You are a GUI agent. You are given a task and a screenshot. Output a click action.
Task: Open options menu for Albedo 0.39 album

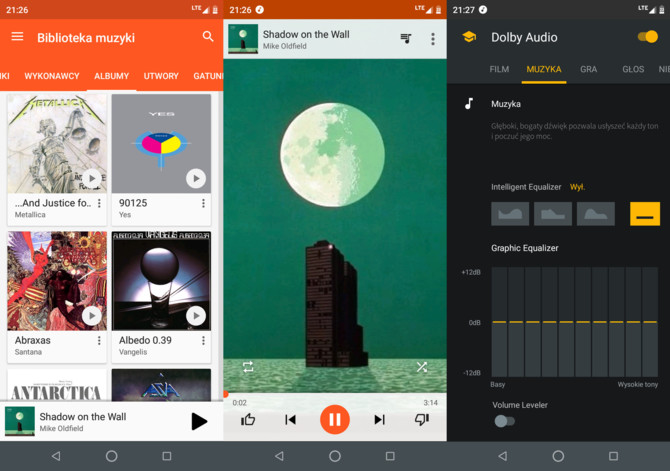[203, 340]
